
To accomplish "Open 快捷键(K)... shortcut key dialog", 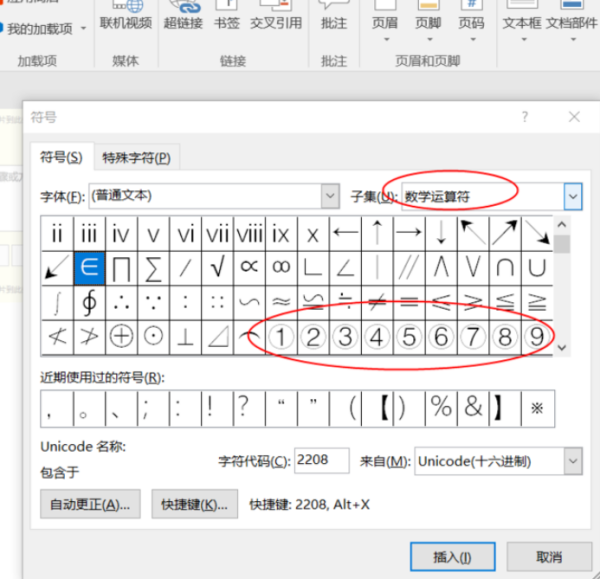I will coord(194,504).
